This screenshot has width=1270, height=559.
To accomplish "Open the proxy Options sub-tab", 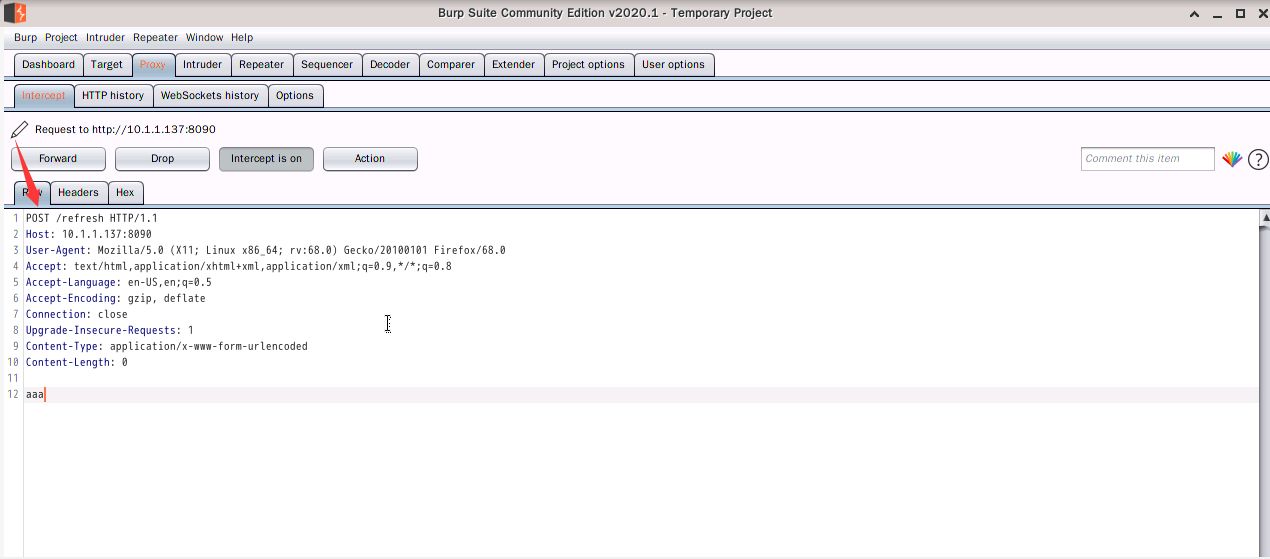I will (295, 96).
